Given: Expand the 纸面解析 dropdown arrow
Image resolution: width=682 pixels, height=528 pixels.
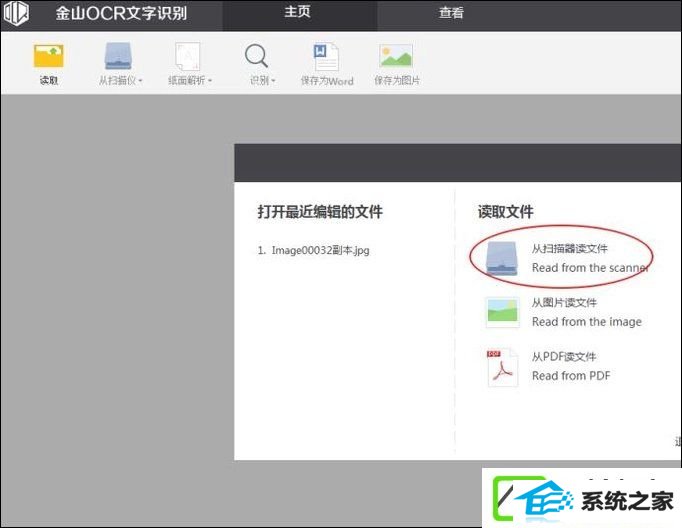Looking at the screenshot, I should pos(210,81).
